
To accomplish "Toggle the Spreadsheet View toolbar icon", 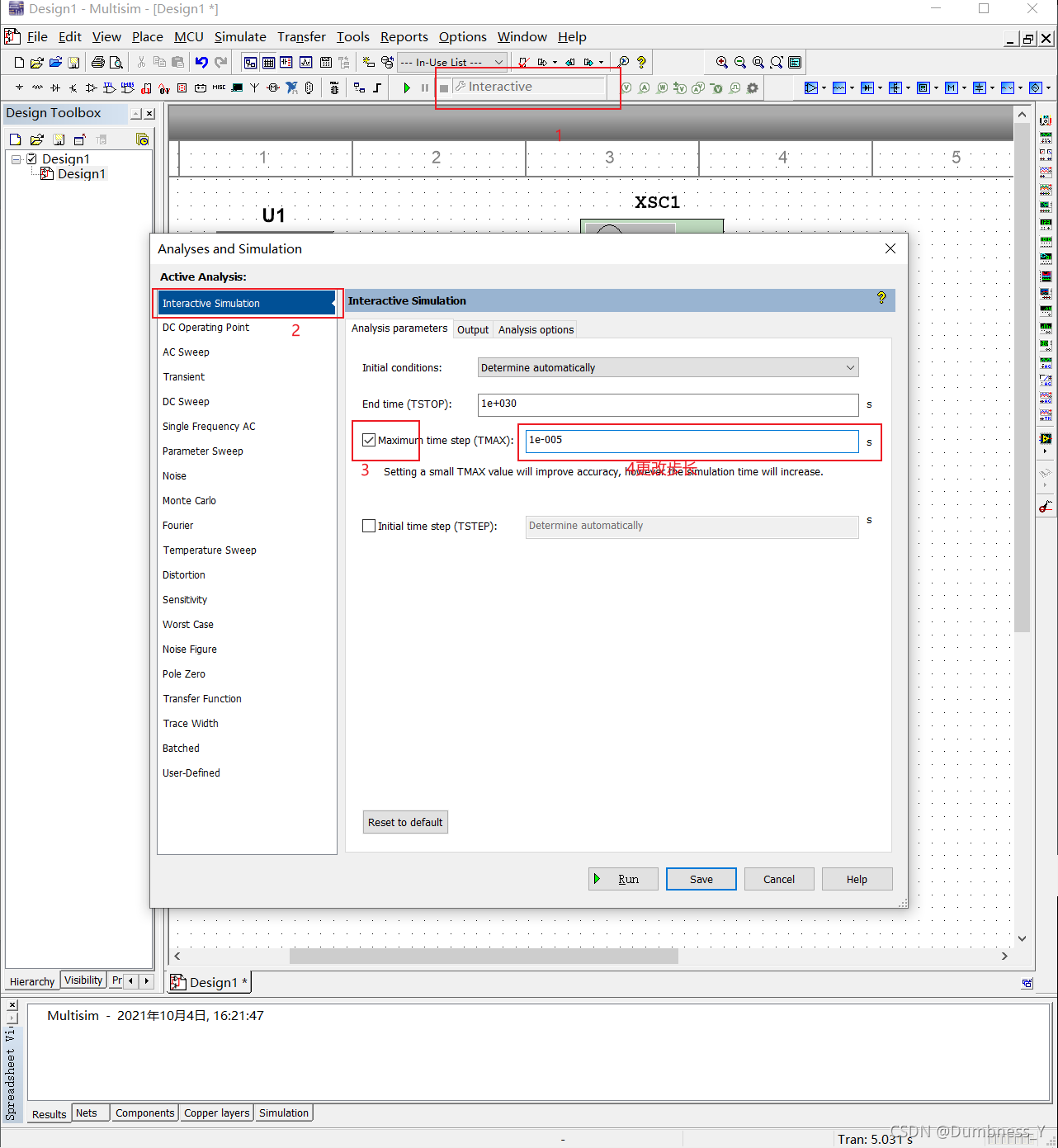I will click(268, 62).
